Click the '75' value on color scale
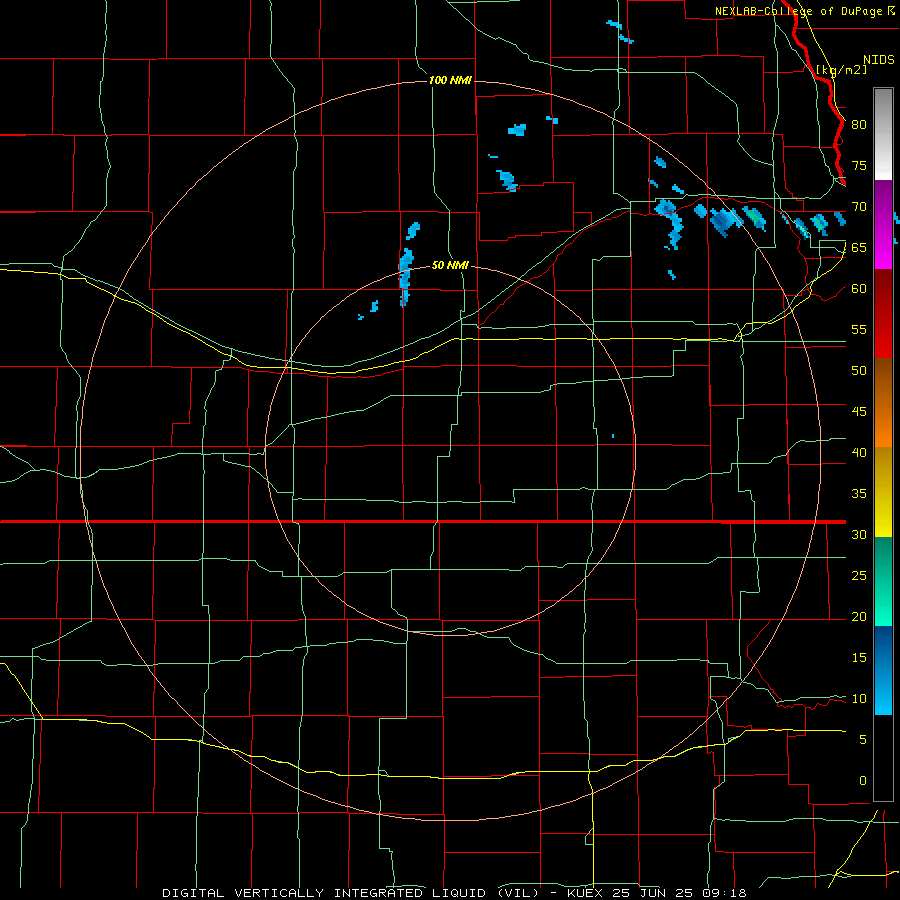 click(859, 165)
